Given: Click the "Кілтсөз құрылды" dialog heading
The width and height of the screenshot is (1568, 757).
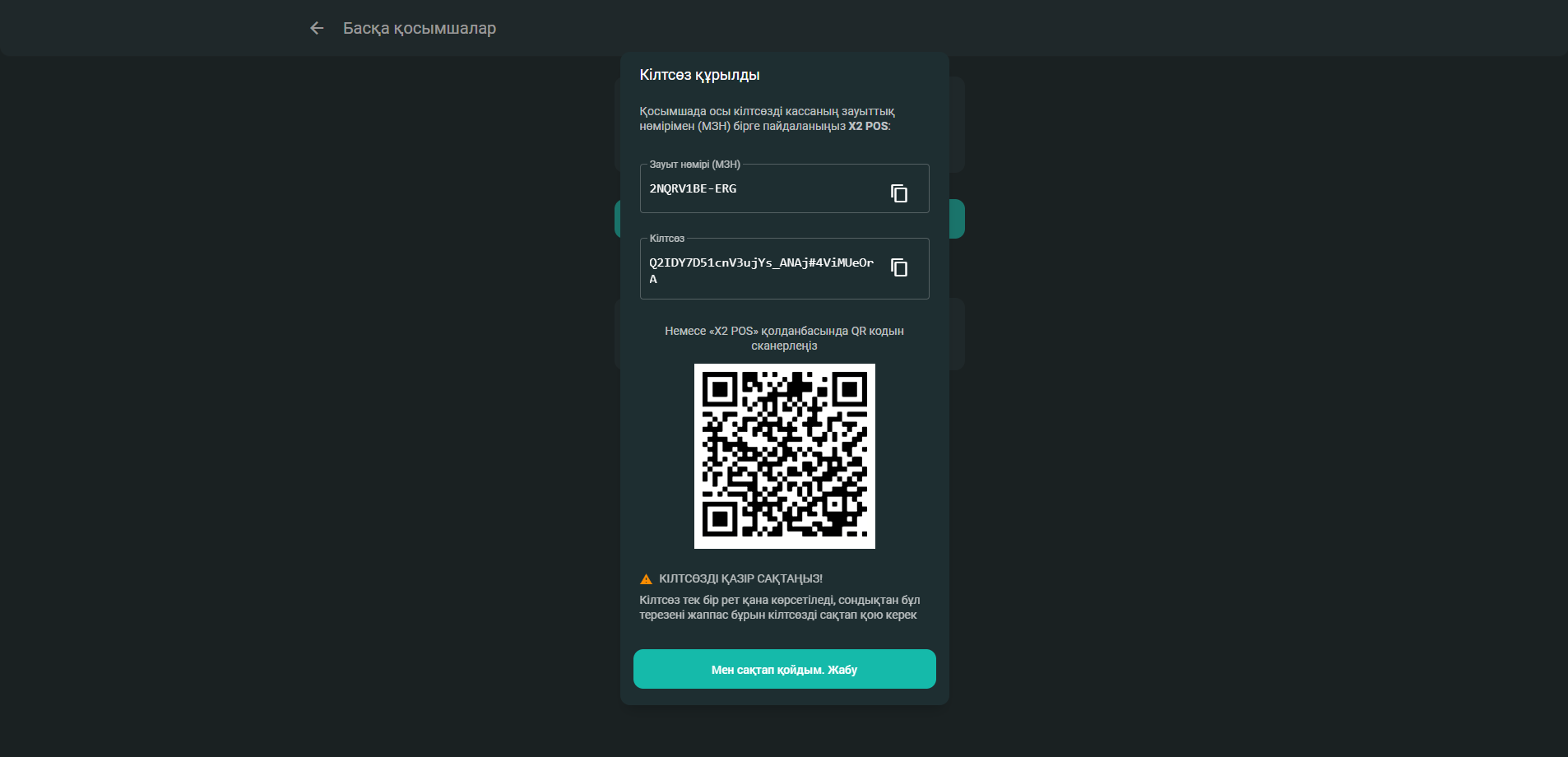Looking at the screenshot, I should [699, 75].
